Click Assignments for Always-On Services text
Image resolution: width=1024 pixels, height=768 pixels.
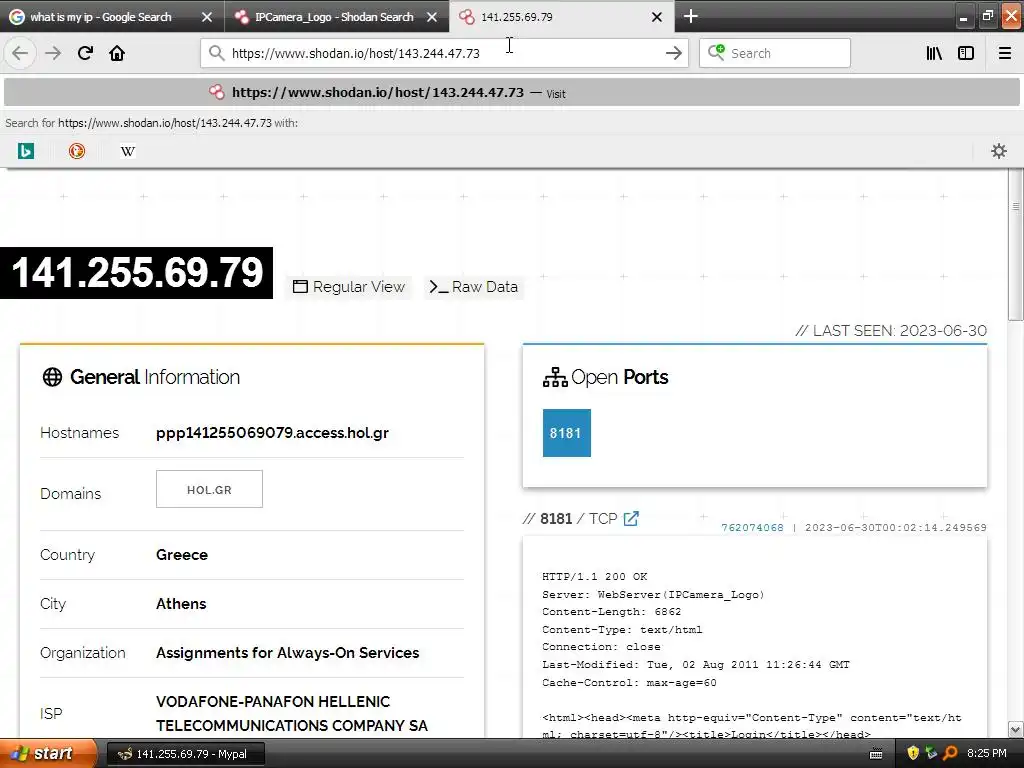(x=287, y=652)
